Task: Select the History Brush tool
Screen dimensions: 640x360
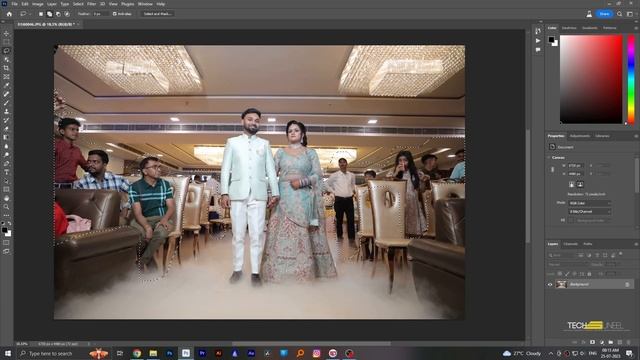Action: click(x=6, y=120)
